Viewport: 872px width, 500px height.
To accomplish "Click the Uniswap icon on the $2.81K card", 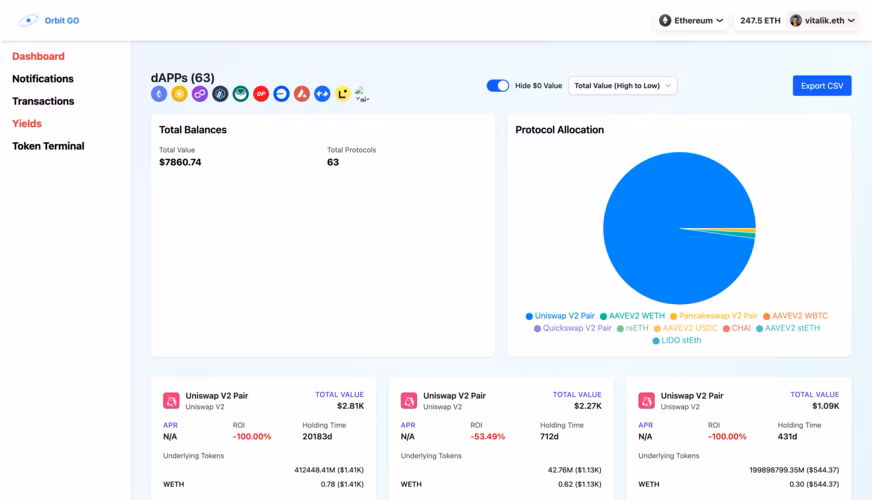I will (x=171, y=400).
